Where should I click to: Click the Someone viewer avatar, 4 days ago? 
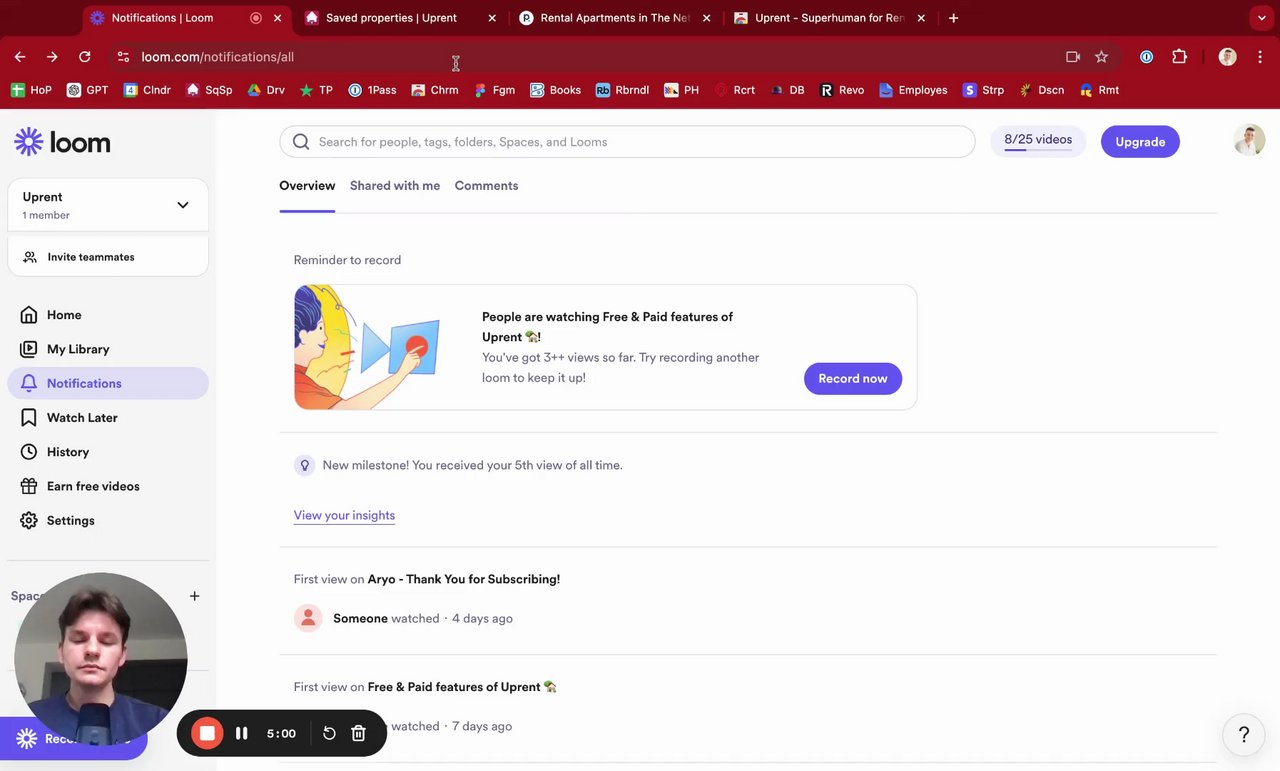(x=308, y=618)
